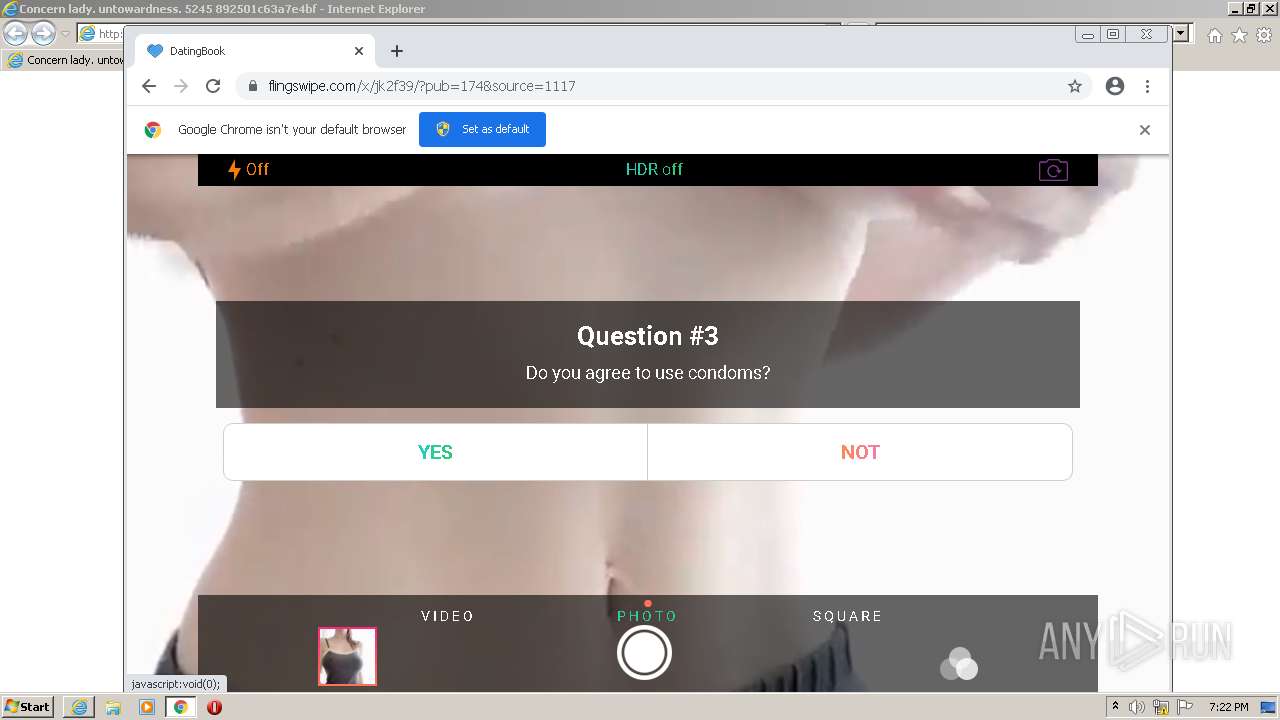Open media player taskbar icon
1280x720 pixels.
[147, 707]
